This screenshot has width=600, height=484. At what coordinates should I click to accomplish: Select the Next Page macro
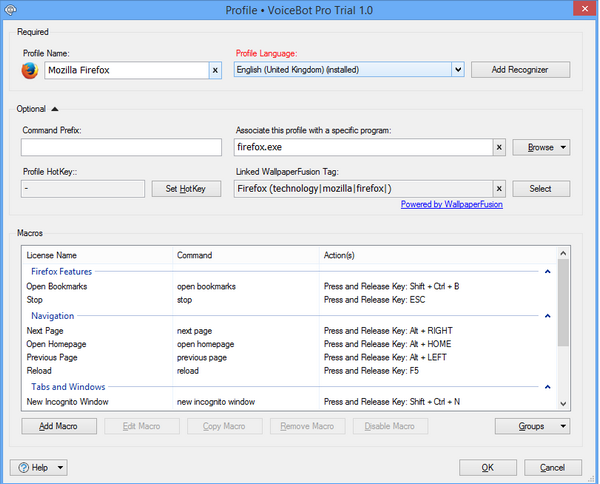click(290, 331)
